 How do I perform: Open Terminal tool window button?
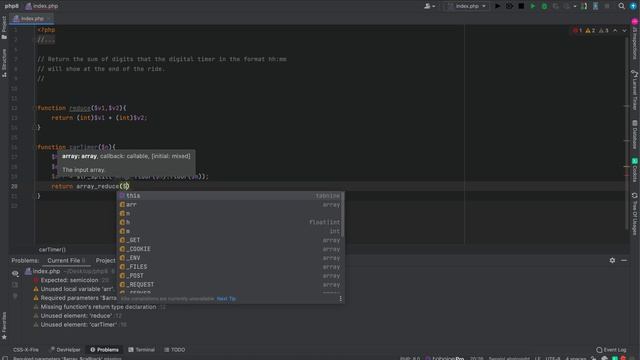coord(142,350)
